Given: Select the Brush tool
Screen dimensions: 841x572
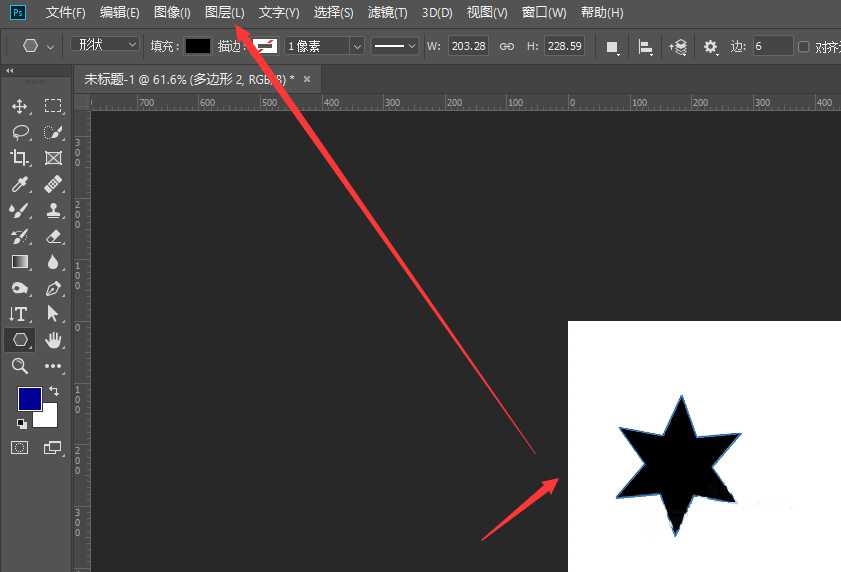Looking at the screenshot, I should click(20, 210).
